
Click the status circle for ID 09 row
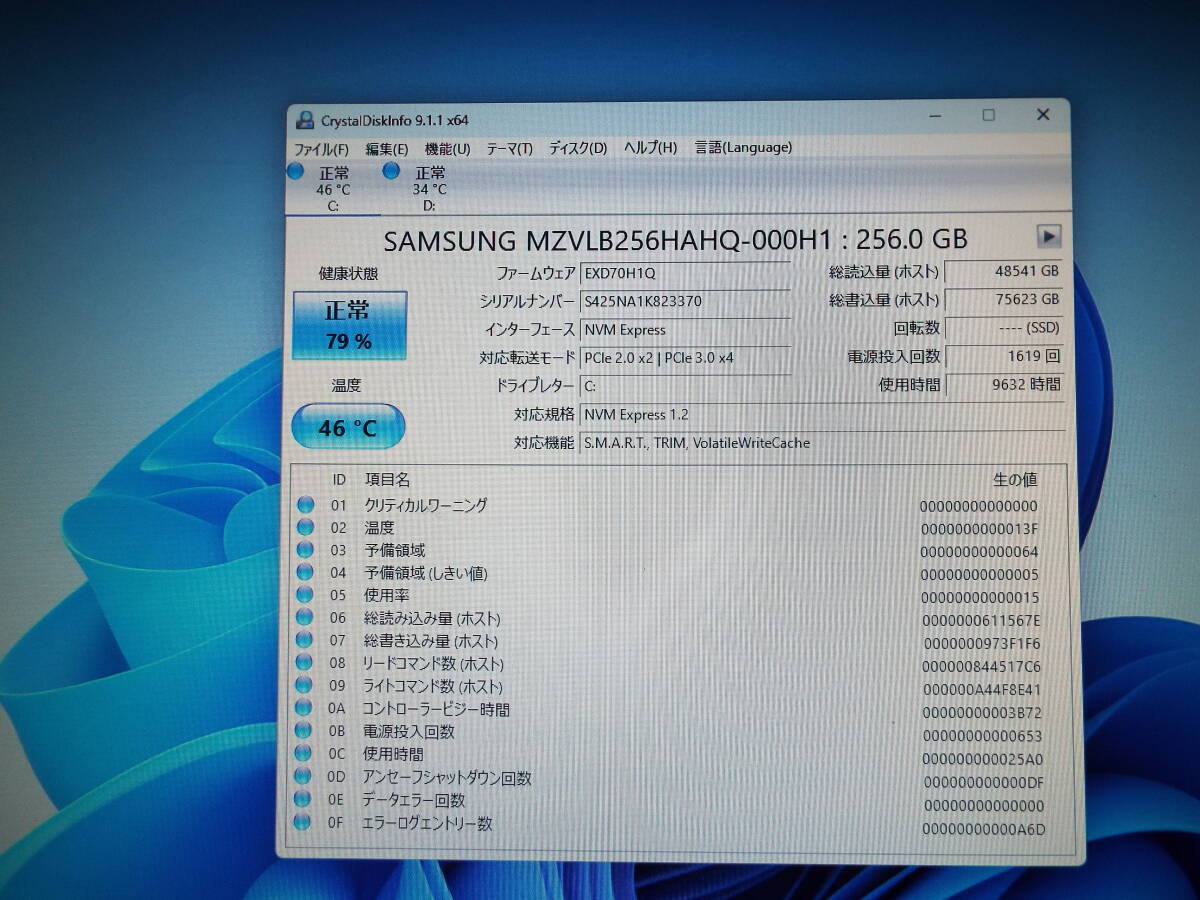point(305,686)
